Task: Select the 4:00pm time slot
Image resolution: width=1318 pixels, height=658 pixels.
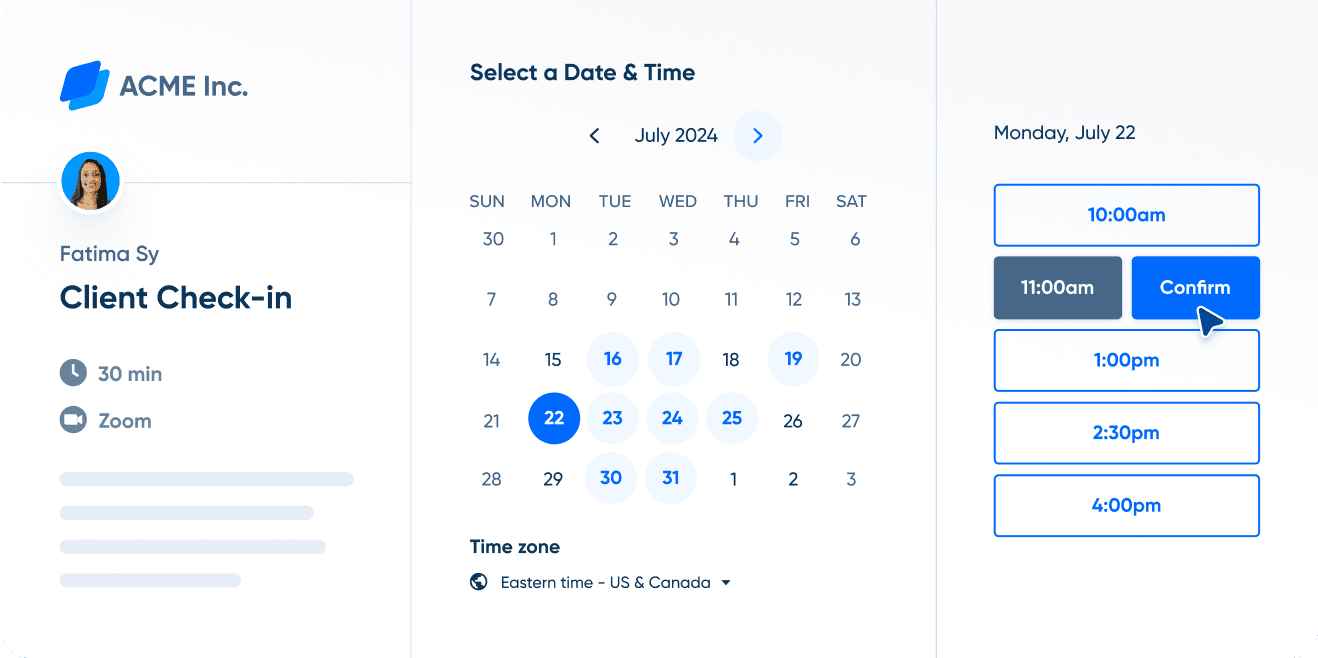Action: point(1126,505)
